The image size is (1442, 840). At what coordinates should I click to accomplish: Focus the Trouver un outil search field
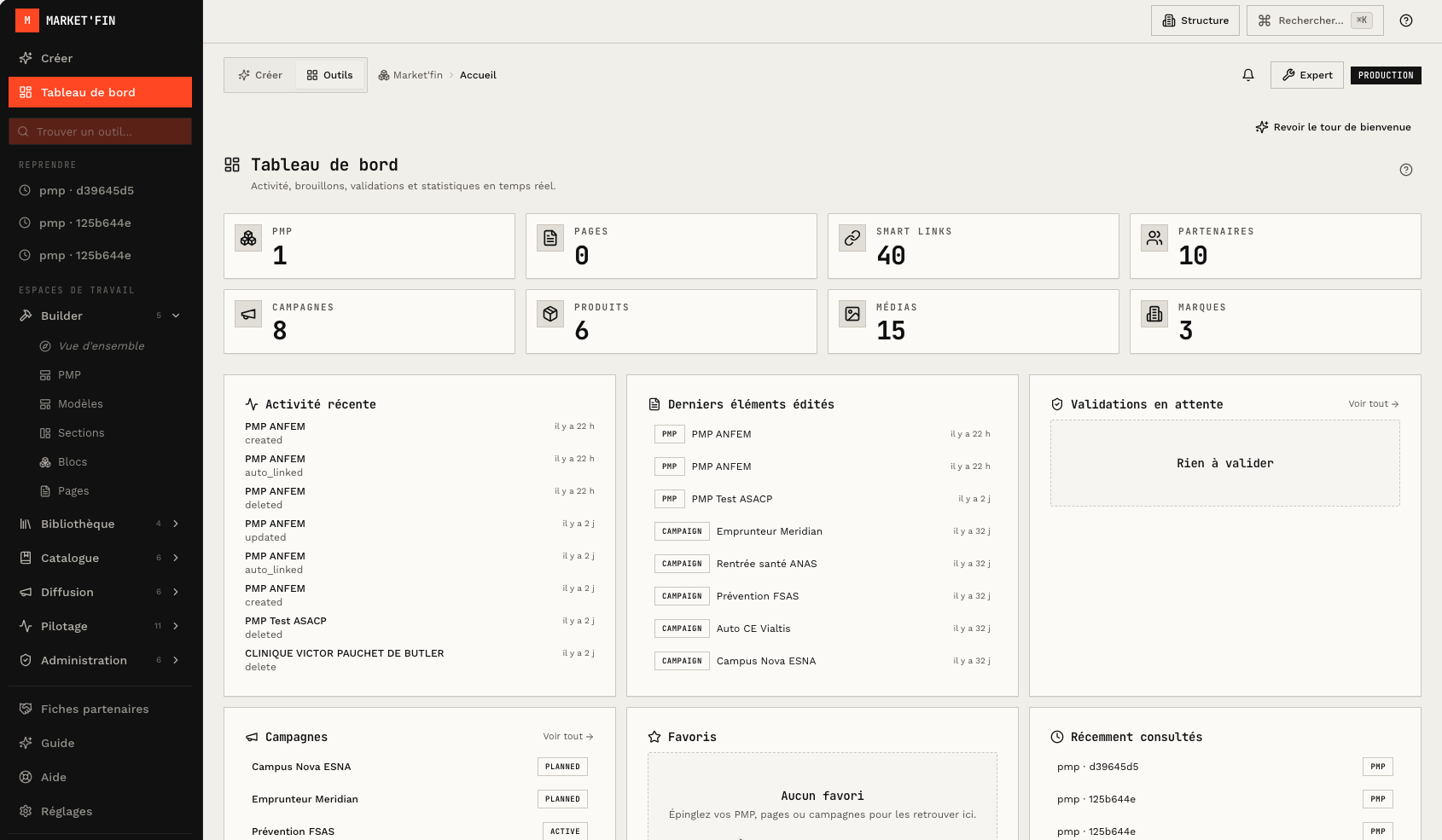pos(101,131)
